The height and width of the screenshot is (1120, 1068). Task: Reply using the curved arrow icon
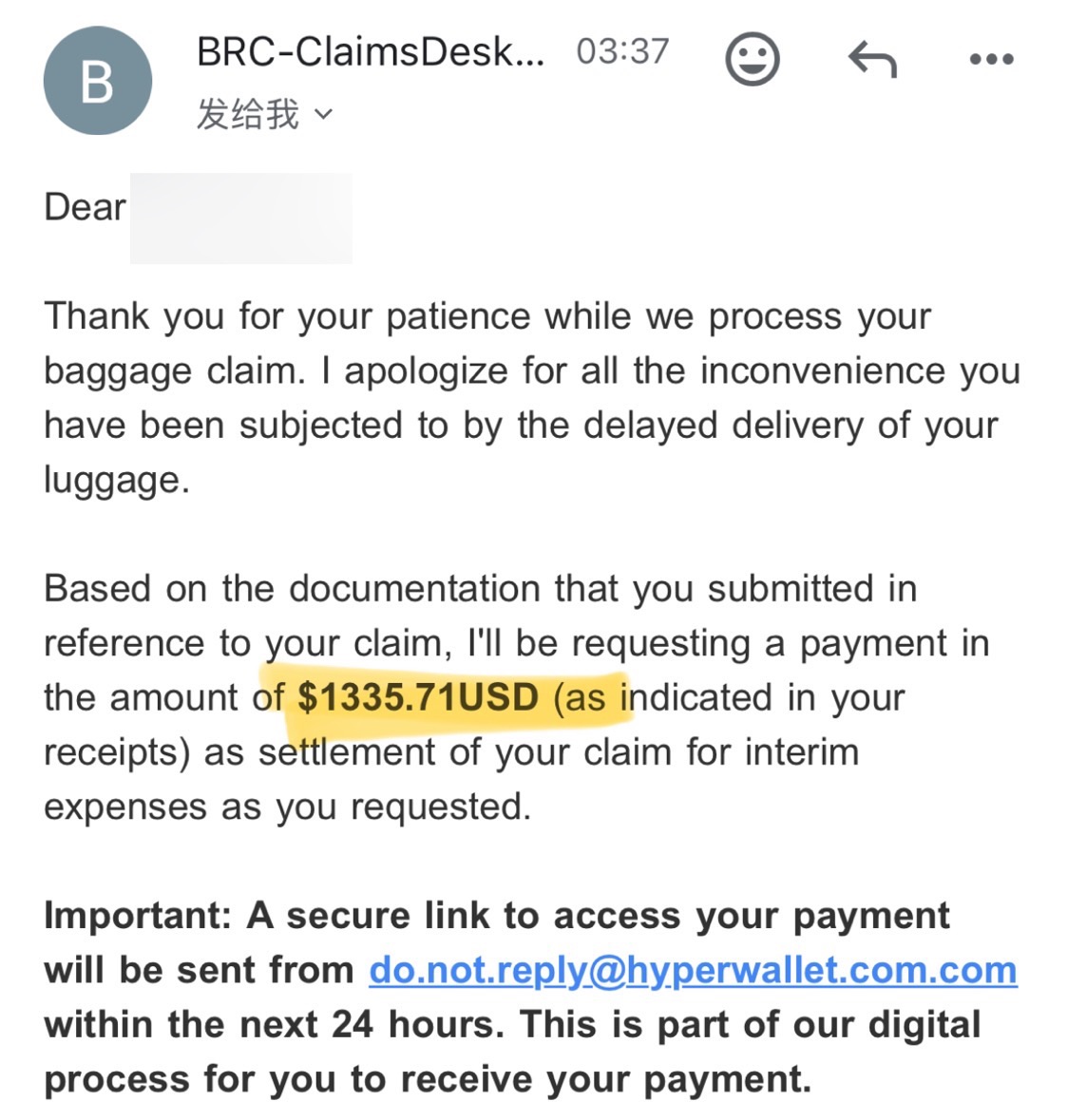(872, 59)
